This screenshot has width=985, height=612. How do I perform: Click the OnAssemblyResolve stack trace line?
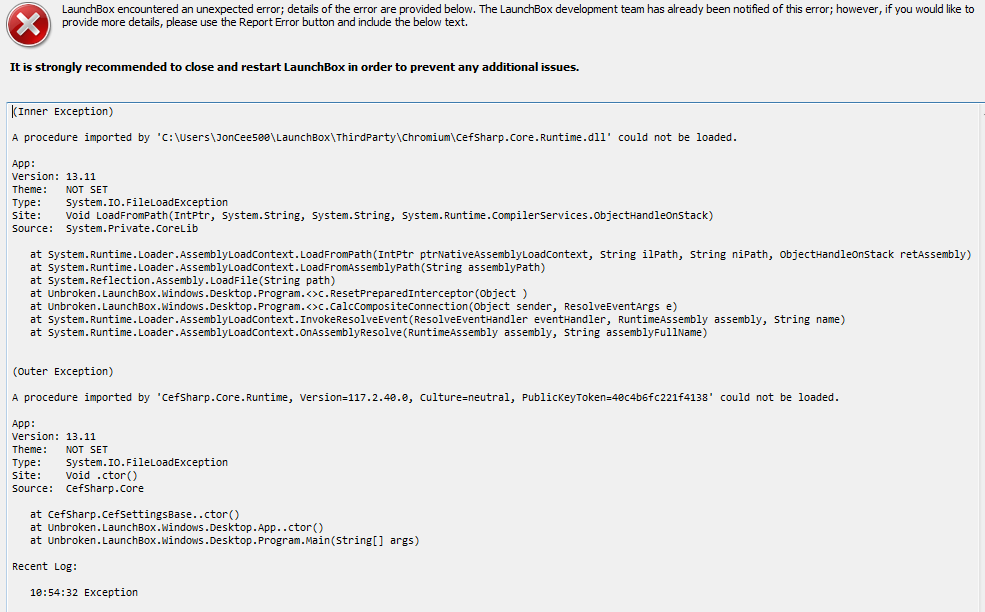click(x=369, y=332)
